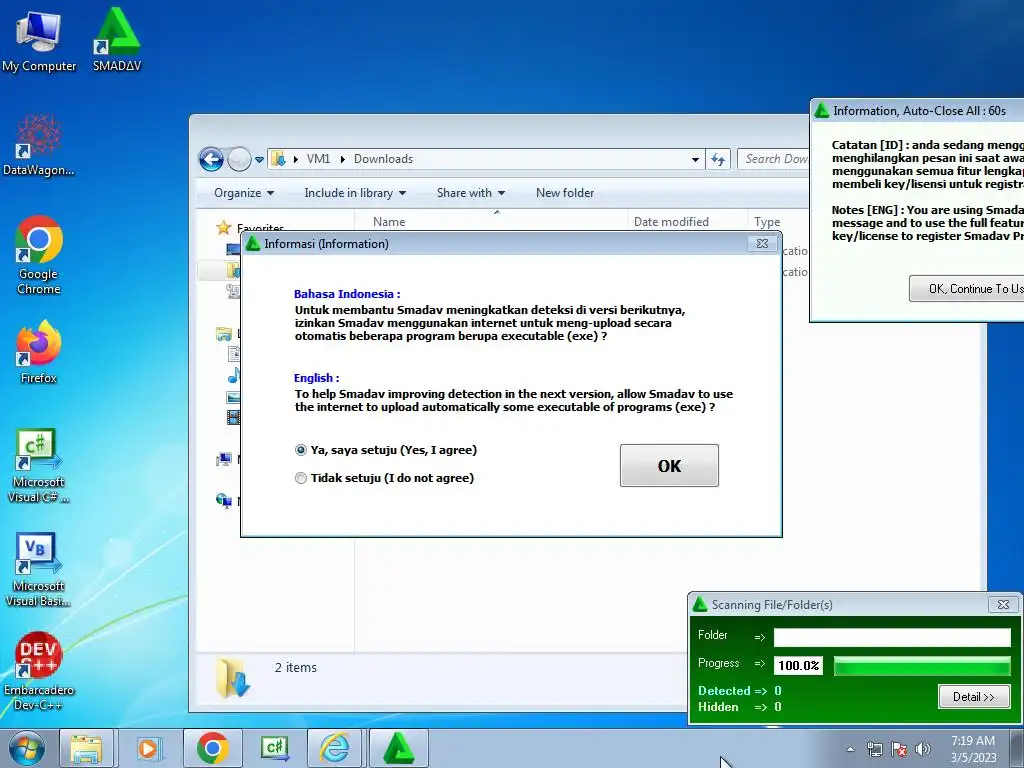Click OK, Continue To Use button

(967, 289)
